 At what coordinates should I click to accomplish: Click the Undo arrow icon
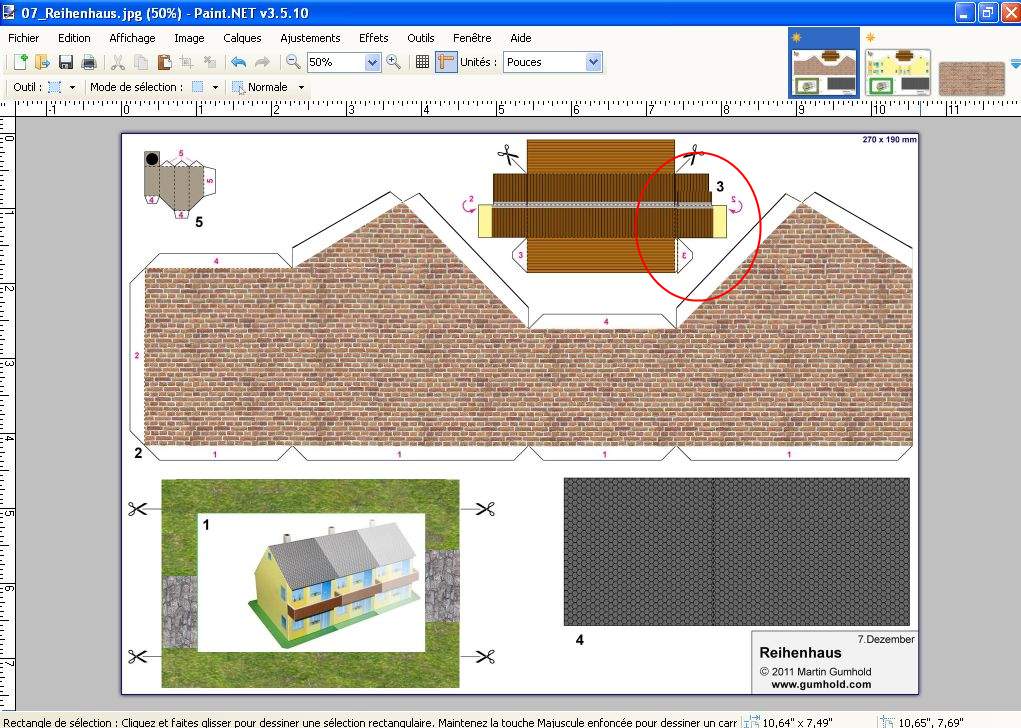click(x=238, y=62)
